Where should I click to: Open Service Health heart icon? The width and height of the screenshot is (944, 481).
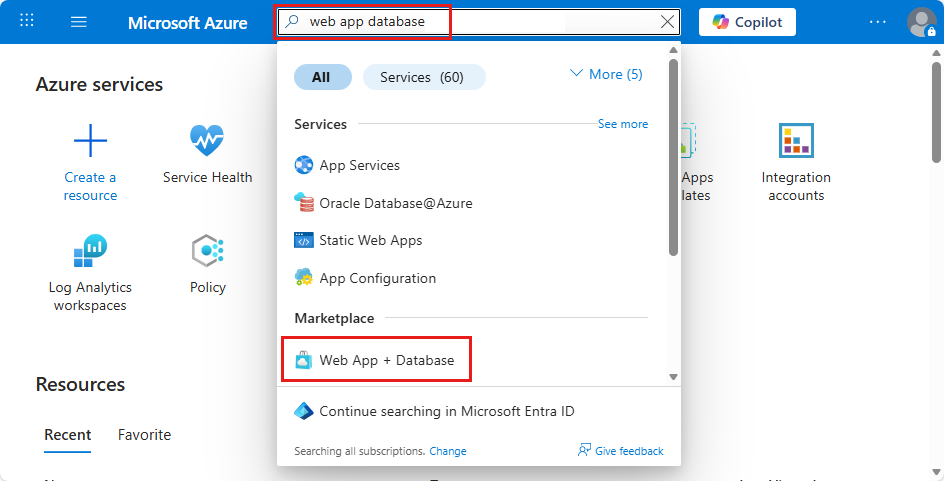207,141
